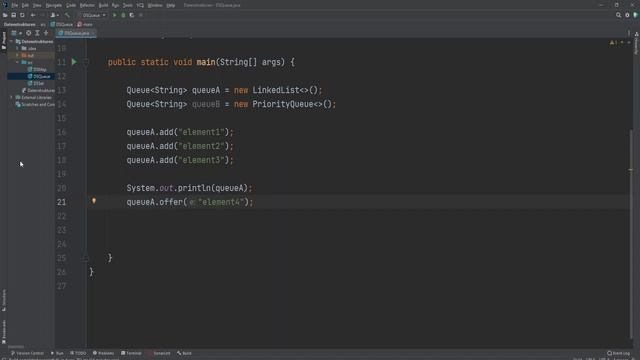Collapse the src folder node

(x=18, y=62)
